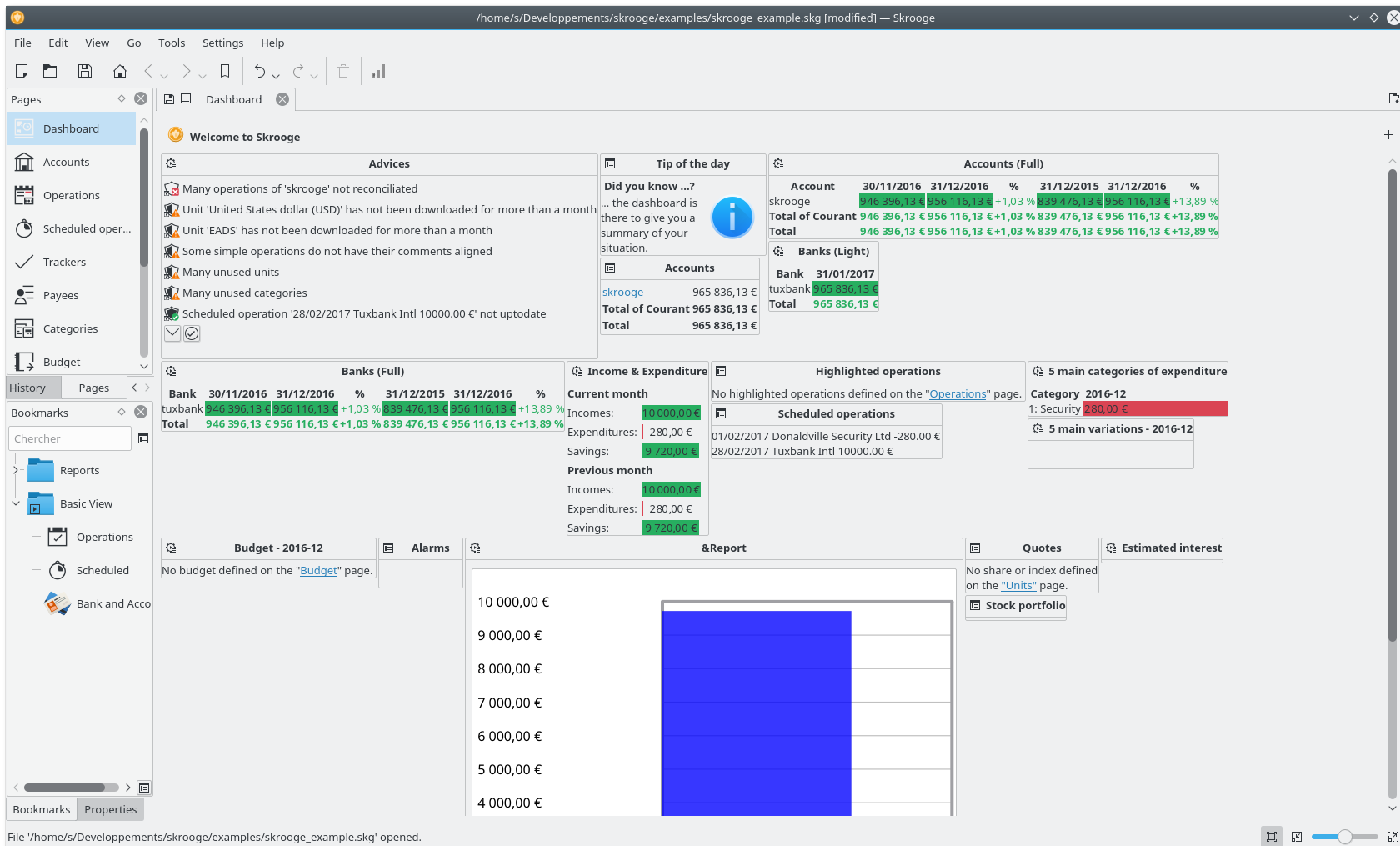This screenshot has height=846, width=1400.
Task: Go to the Payees page
Action: point(61,295)
